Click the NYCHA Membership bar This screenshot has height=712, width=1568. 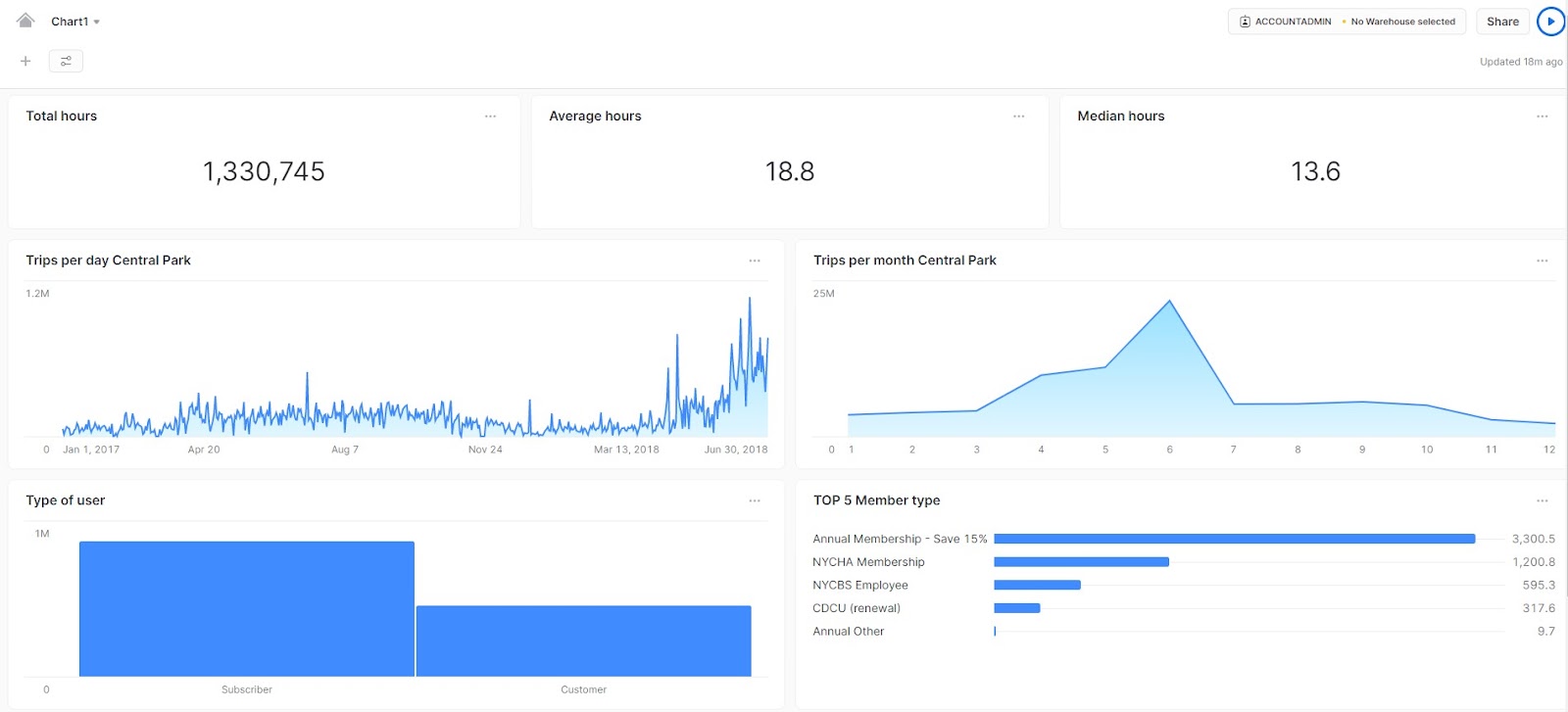coord(1081,562)
